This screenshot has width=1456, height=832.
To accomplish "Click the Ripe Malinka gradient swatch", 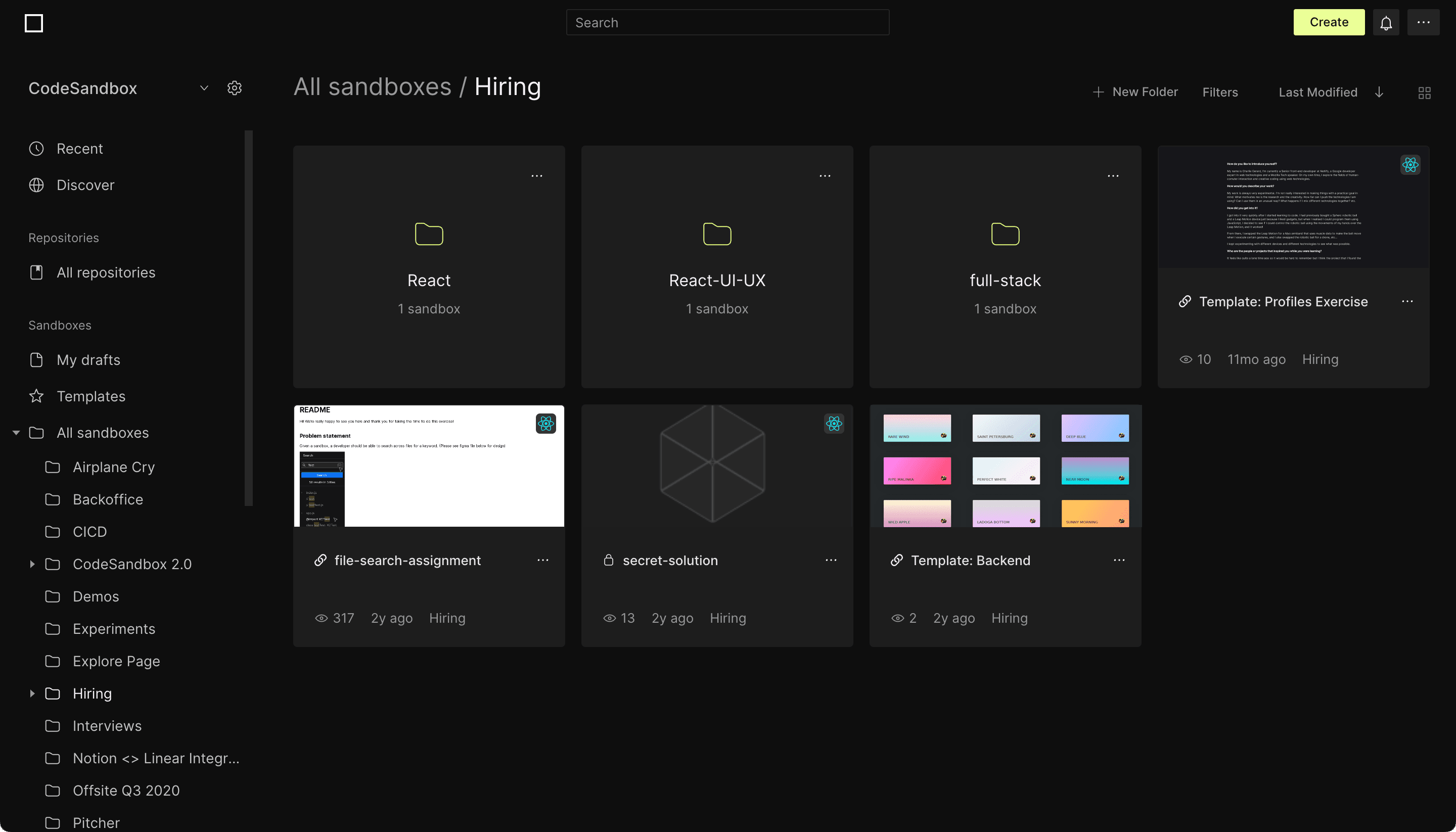I will click(x=917, y=471).
